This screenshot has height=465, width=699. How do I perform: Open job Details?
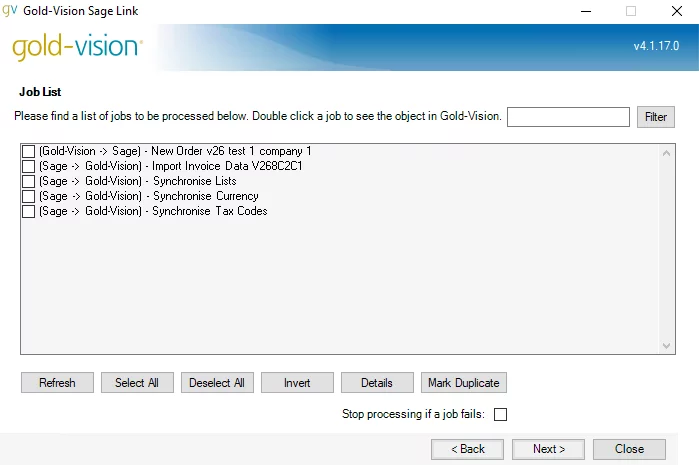pos(377,383)
